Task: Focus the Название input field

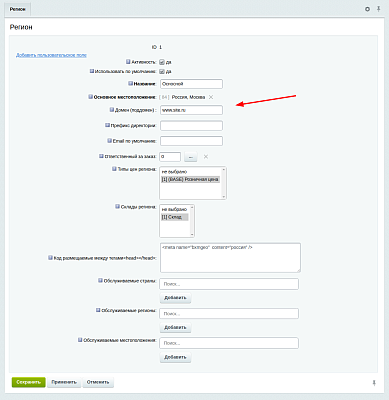Action: 191,84
